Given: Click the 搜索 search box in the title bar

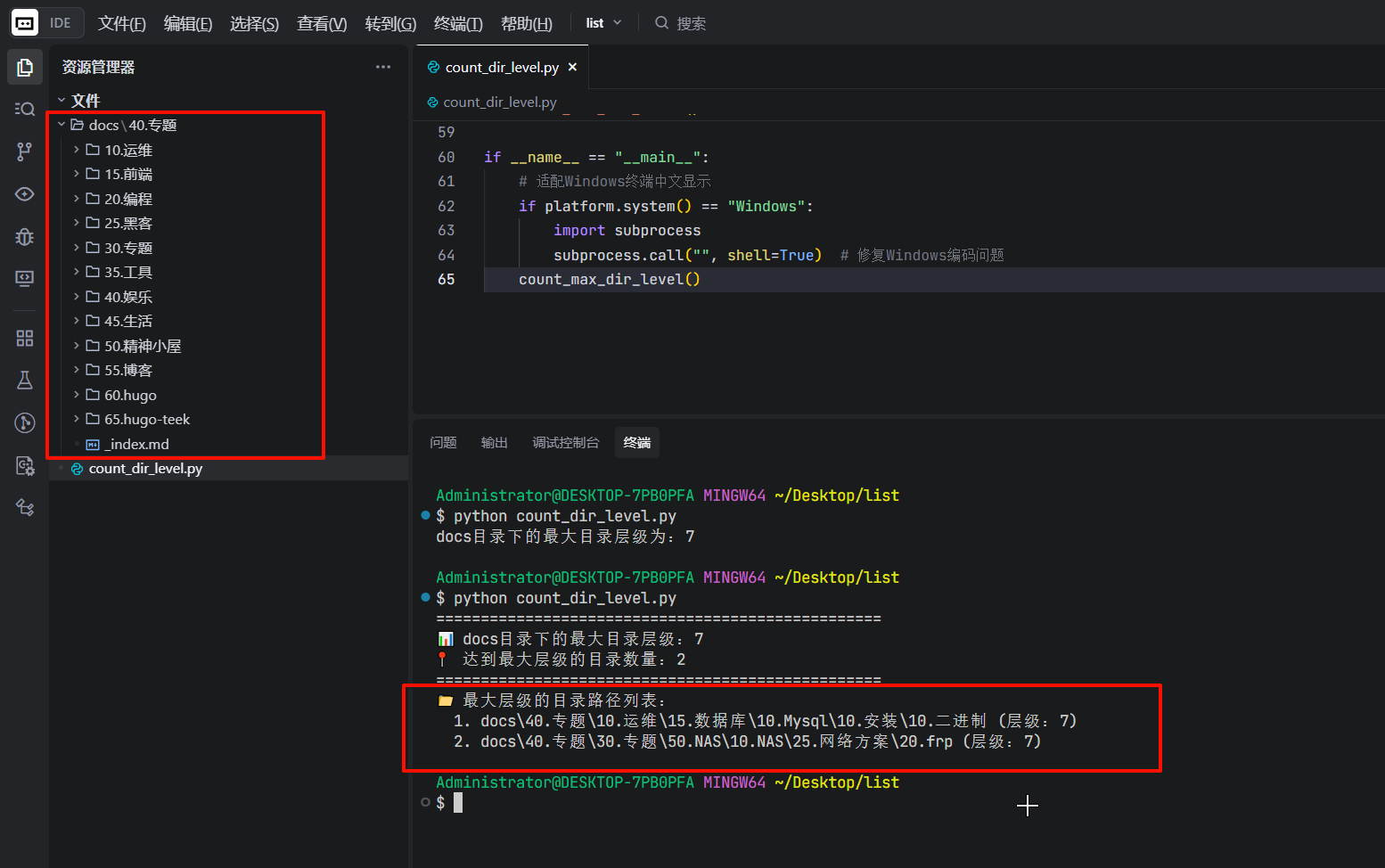Looking at the screenshot, I should coord(691,23).
